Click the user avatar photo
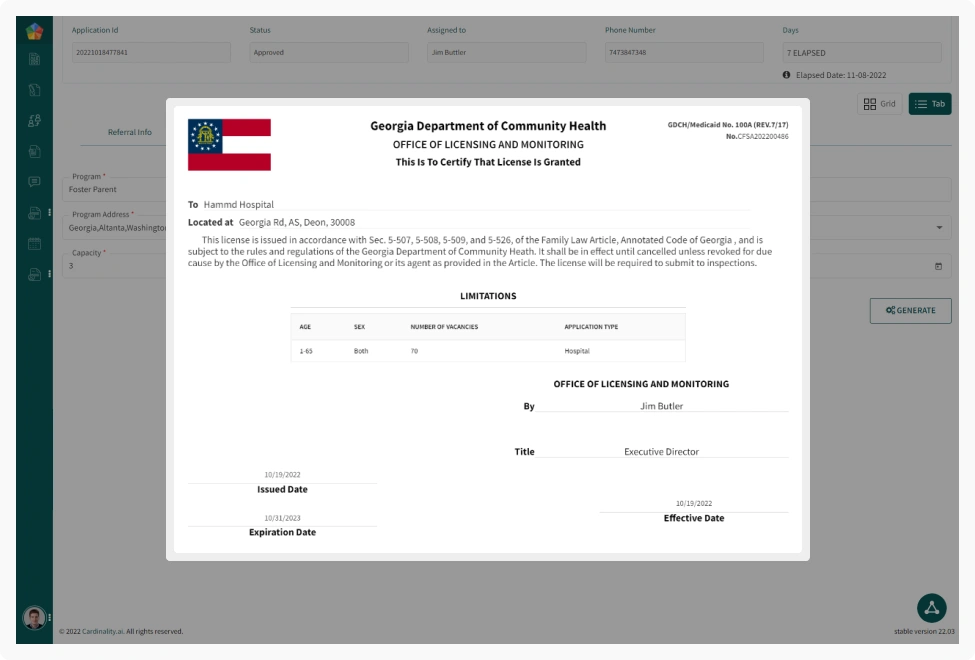 [x=34, y=618]
